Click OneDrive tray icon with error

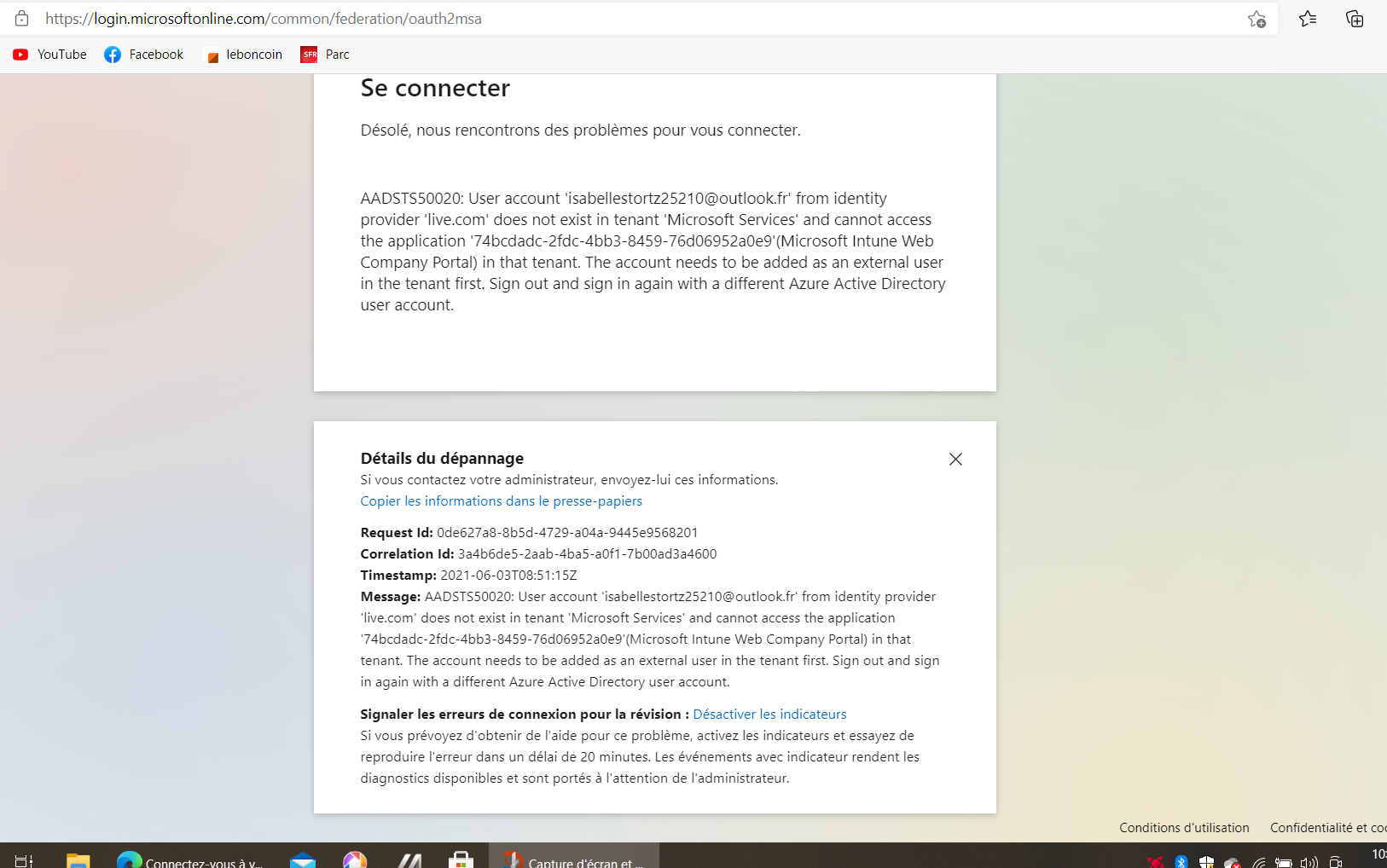pyautogui.click(x=1232, y=862)
